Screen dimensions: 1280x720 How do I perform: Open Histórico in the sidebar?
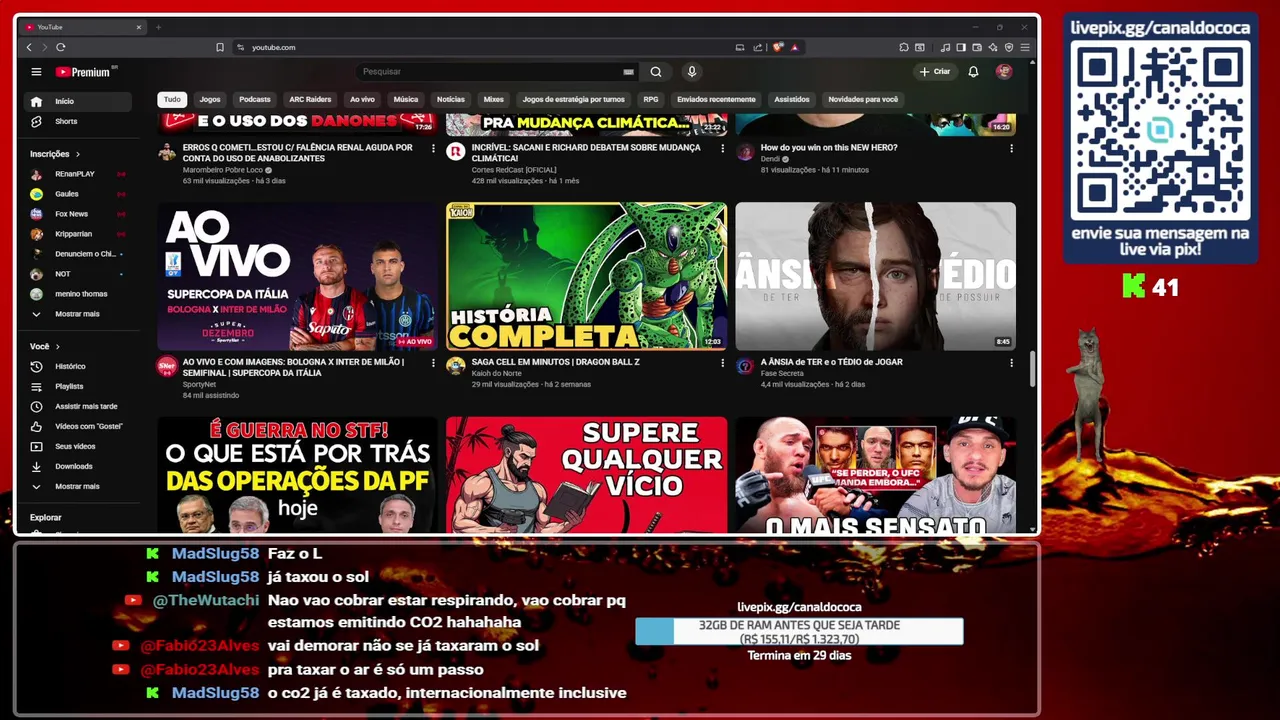[x=77, y=366]
